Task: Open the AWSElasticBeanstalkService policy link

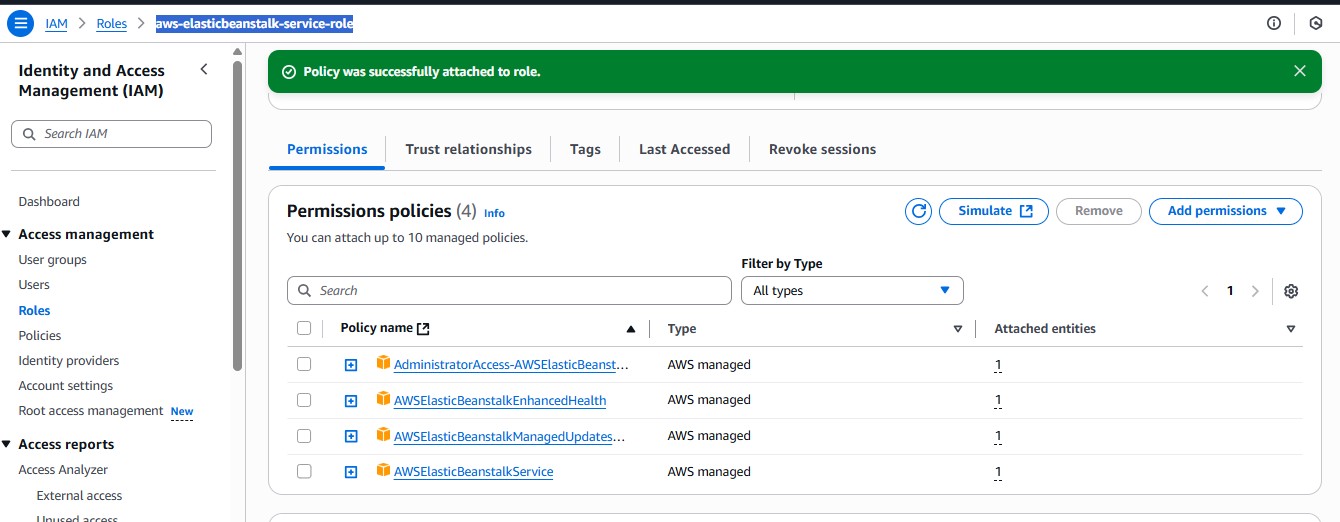Action: click(473, 472)
